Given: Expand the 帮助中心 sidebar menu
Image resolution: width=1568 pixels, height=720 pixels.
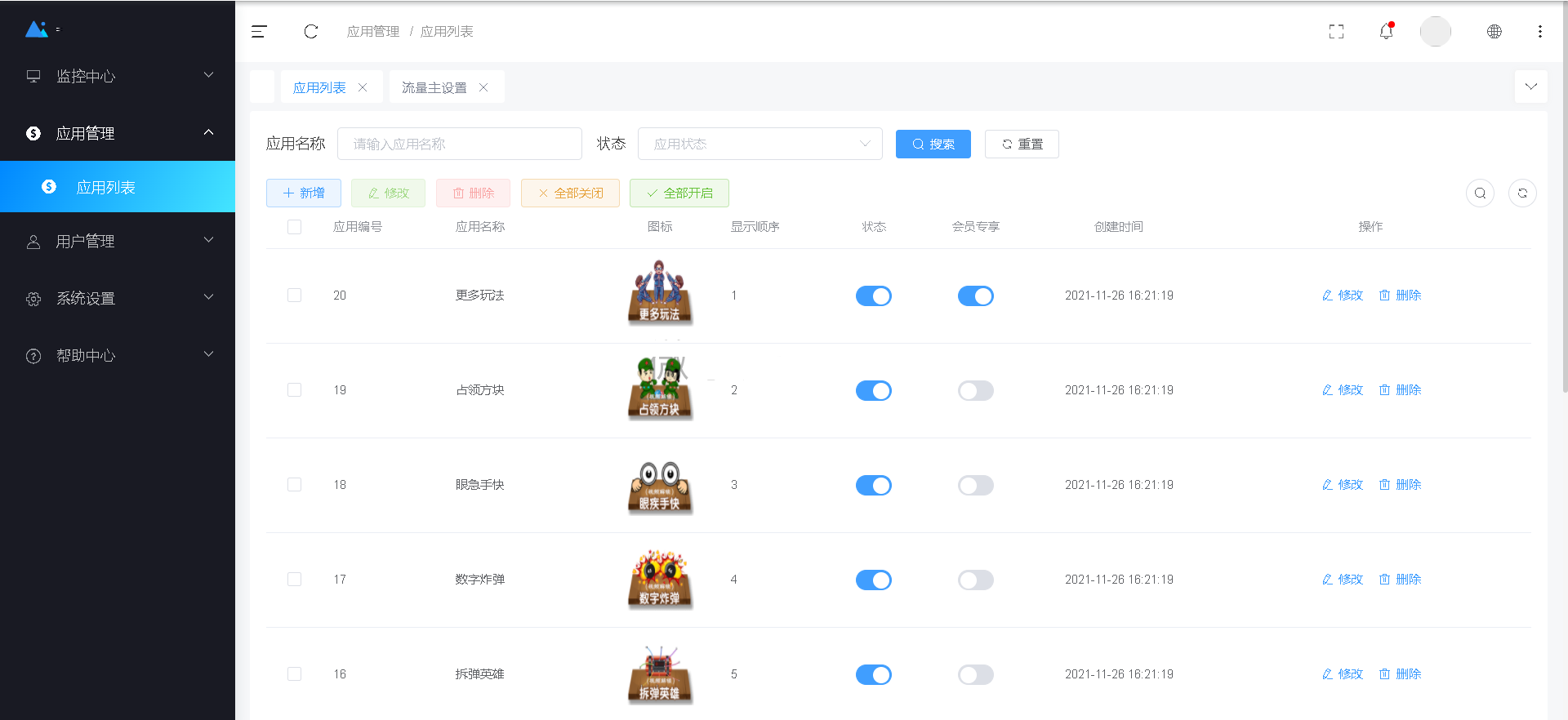Looking at the screenshot, I should pos(118,355).
